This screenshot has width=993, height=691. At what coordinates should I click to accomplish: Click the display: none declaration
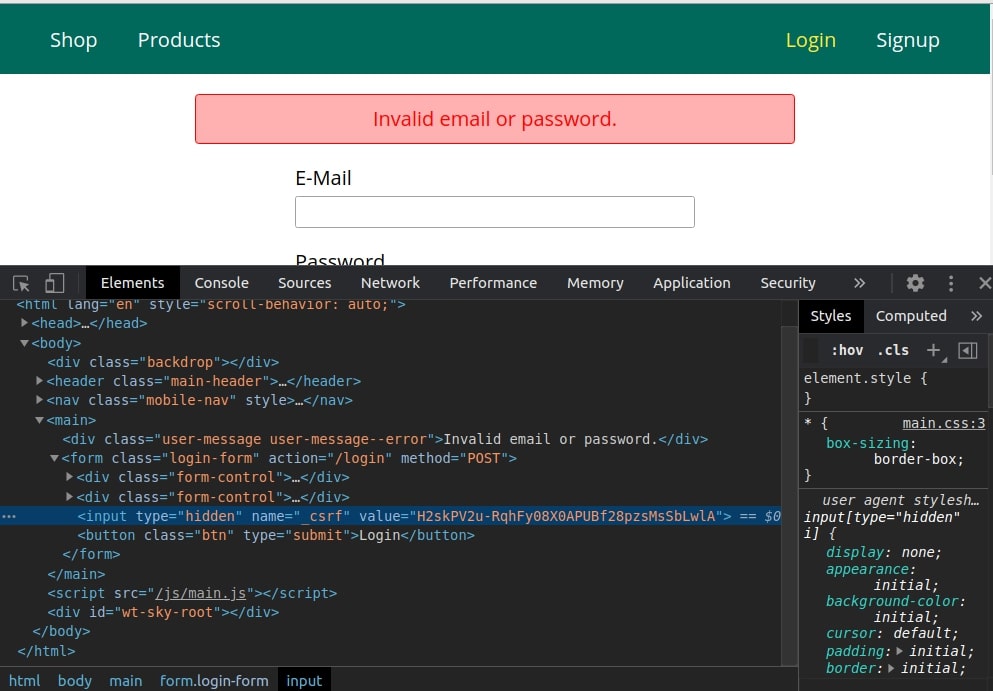tap(884, 552)
